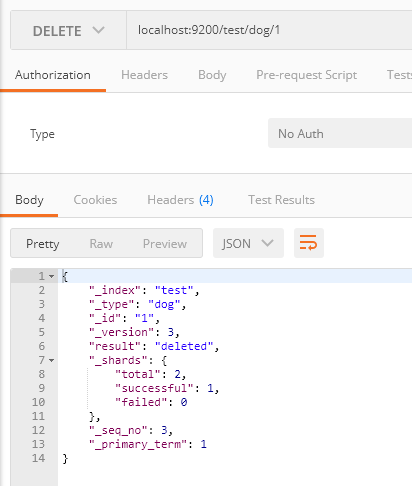Click the request URL field localhost:9200/test/dog/1
412x486 pixels.
pyautogui.click(x=269, y=30)
